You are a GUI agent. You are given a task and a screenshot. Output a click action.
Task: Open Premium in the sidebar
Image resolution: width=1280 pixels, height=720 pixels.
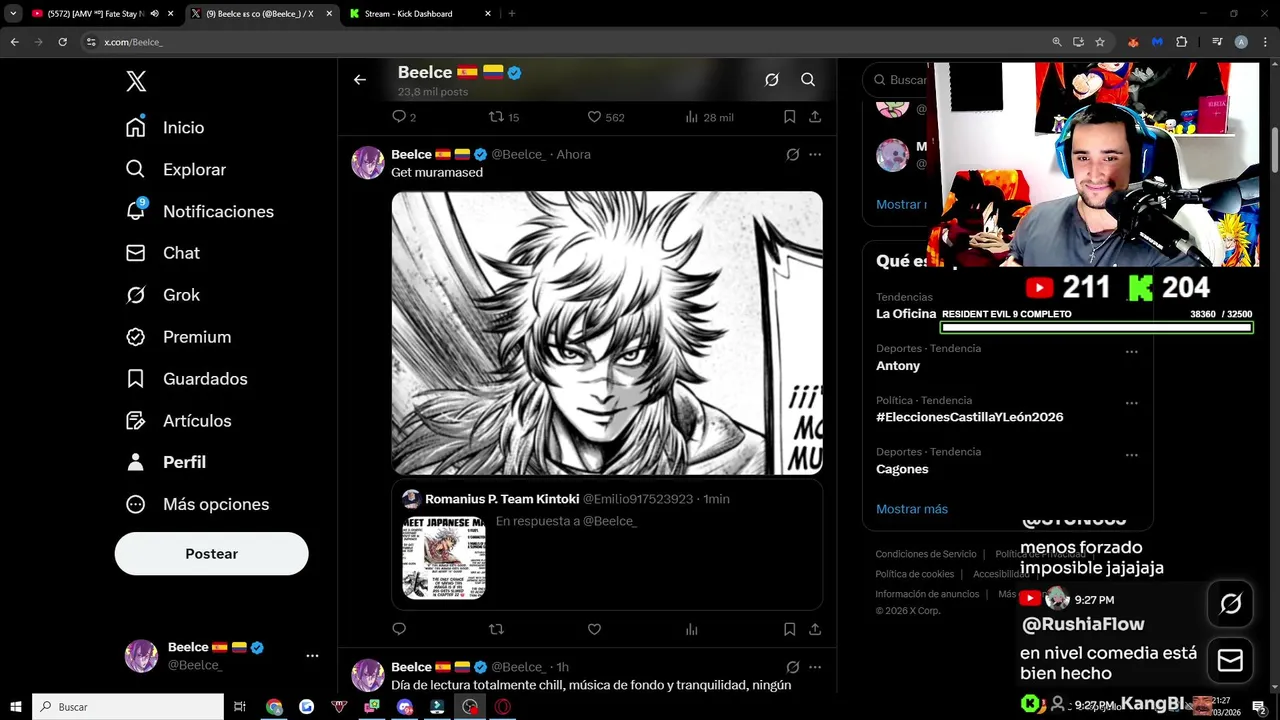[178, 337]
